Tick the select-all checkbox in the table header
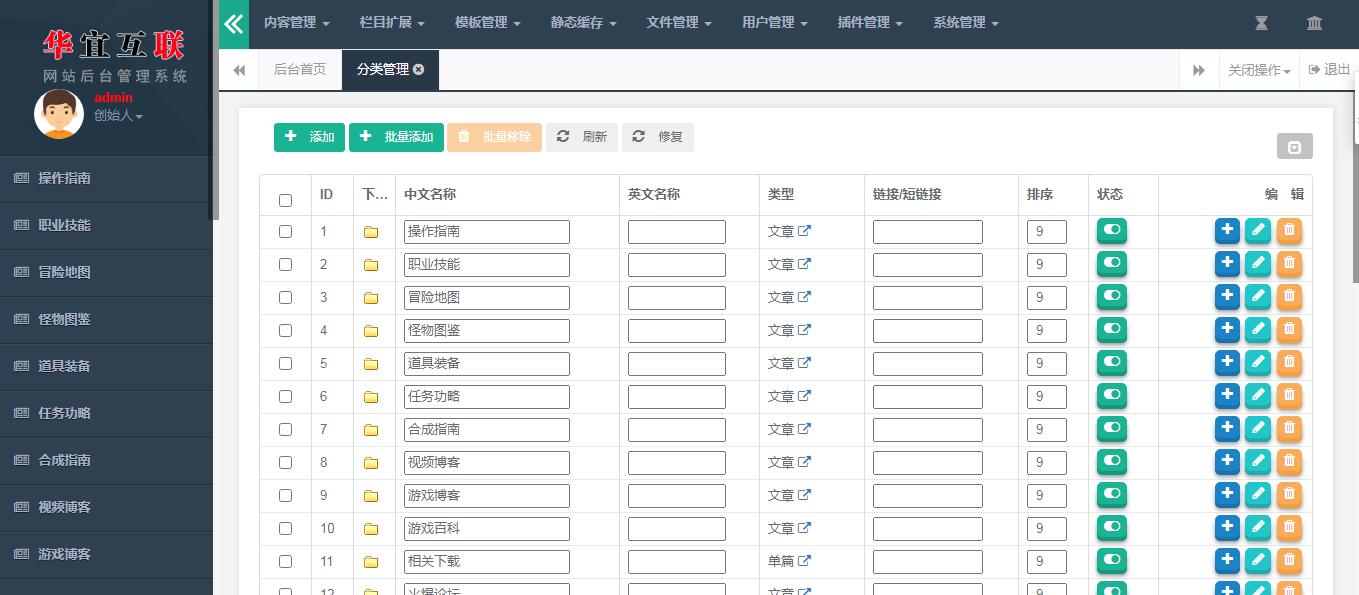 pyautogui.click(x=285, y=200)
